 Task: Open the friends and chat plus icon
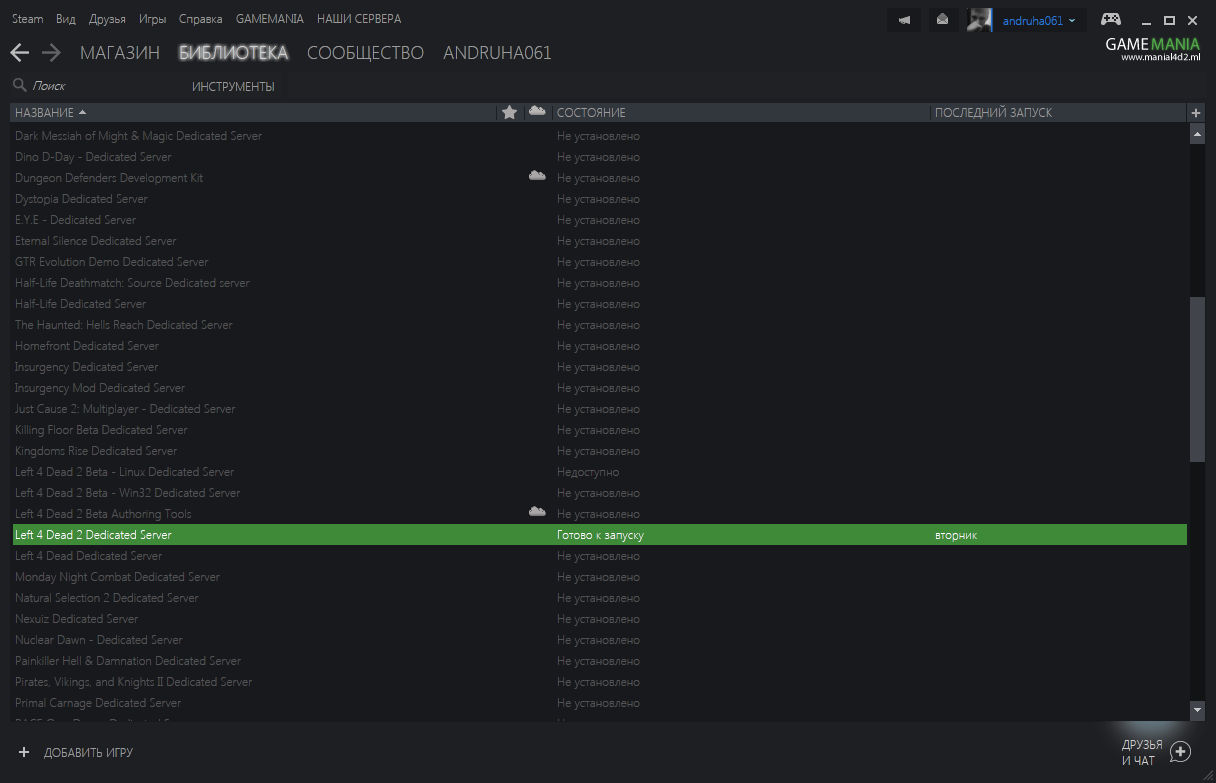(x=1180, y=752)
